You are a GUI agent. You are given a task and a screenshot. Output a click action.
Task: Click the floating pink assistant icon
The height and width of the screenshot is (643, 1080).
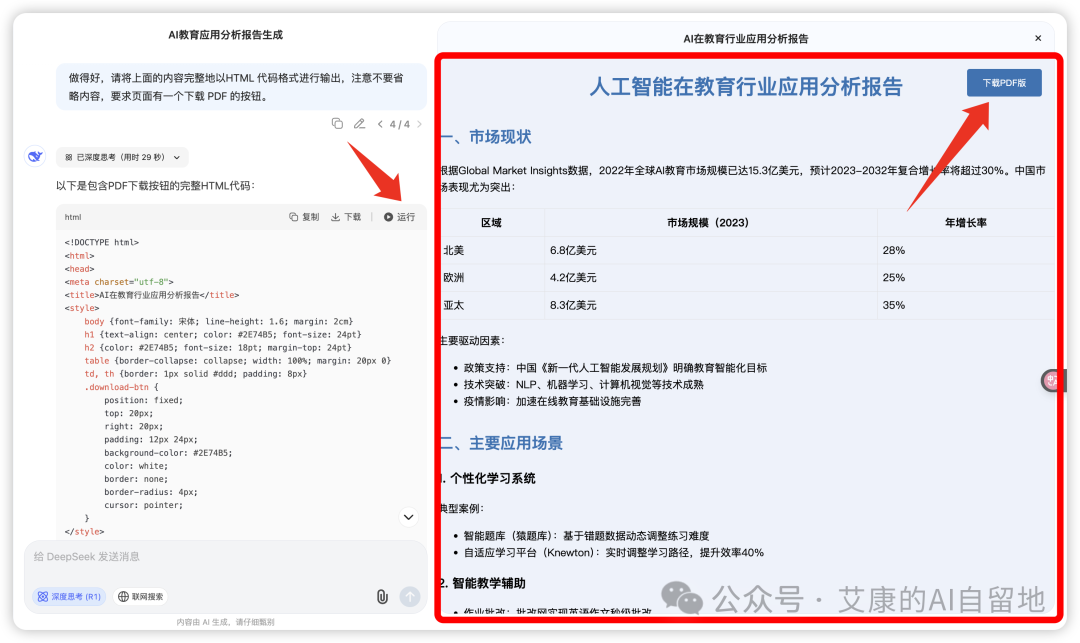[x=1052, y=380]
